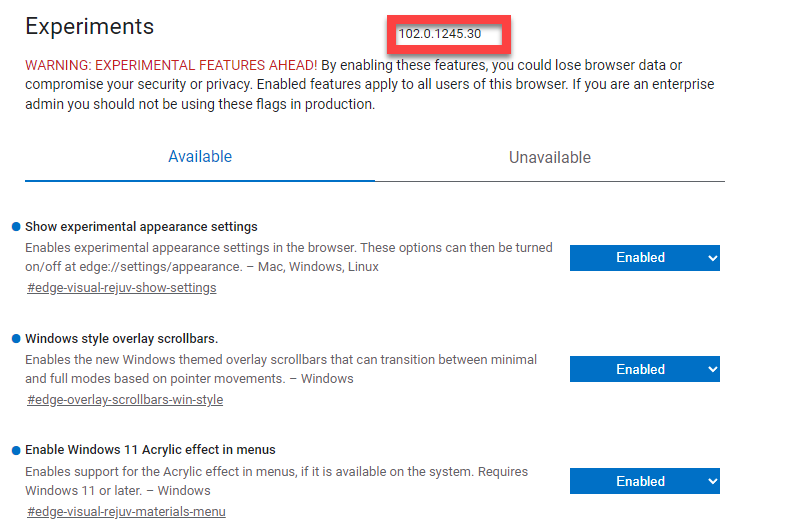Click the version number 102.0.1245.30
Image resolution: width=789 pixels, height=528 pixels.
440,34
